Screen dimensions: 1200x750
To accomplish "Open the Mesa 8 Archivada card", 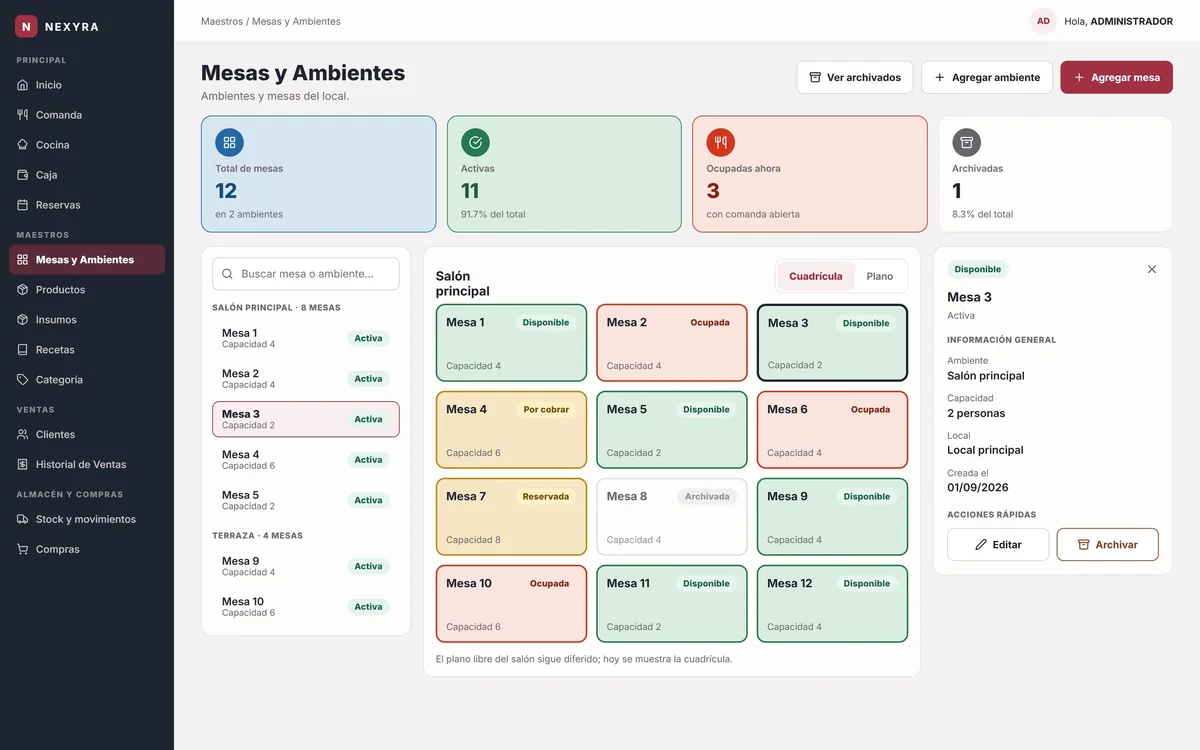I will pyautogui.click(x=672, y=517).
